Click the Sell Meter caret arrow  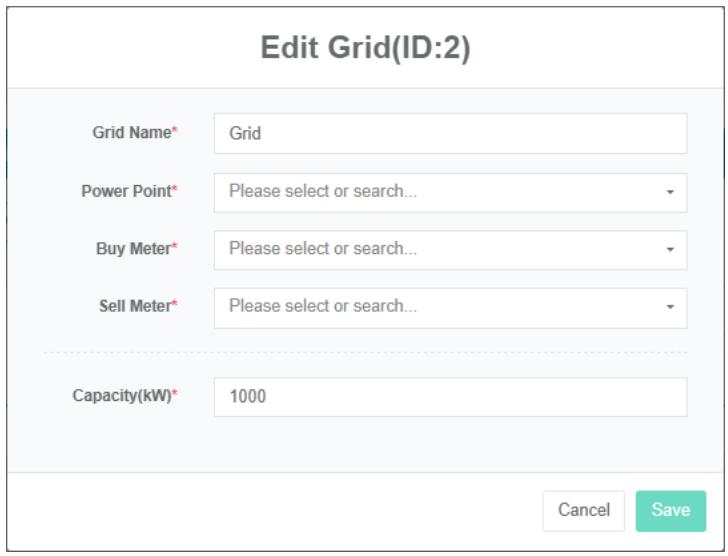pyautogui.click(x=671, y=308)
